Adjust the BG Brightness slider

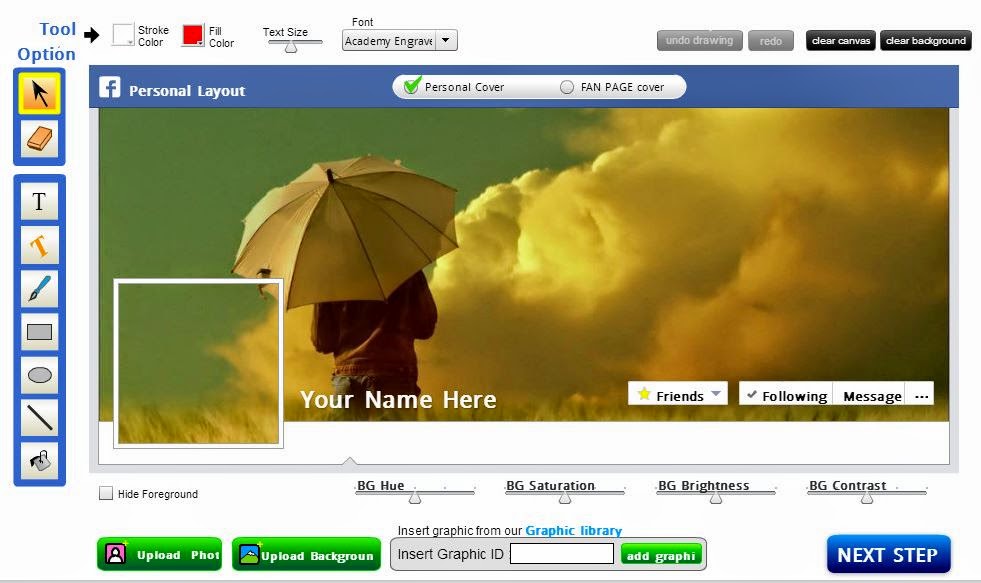[x=714, y=497]
